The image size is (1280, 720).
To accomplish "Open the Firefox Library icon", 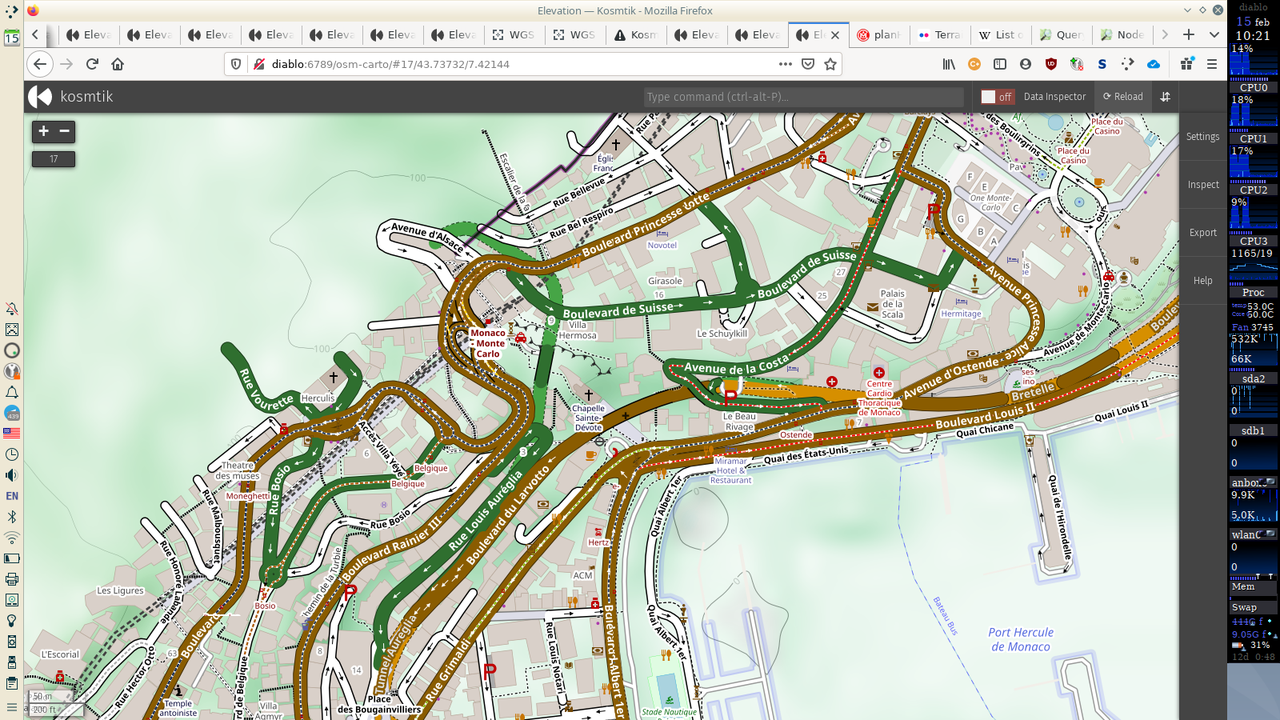I will (x=949, y=64).
